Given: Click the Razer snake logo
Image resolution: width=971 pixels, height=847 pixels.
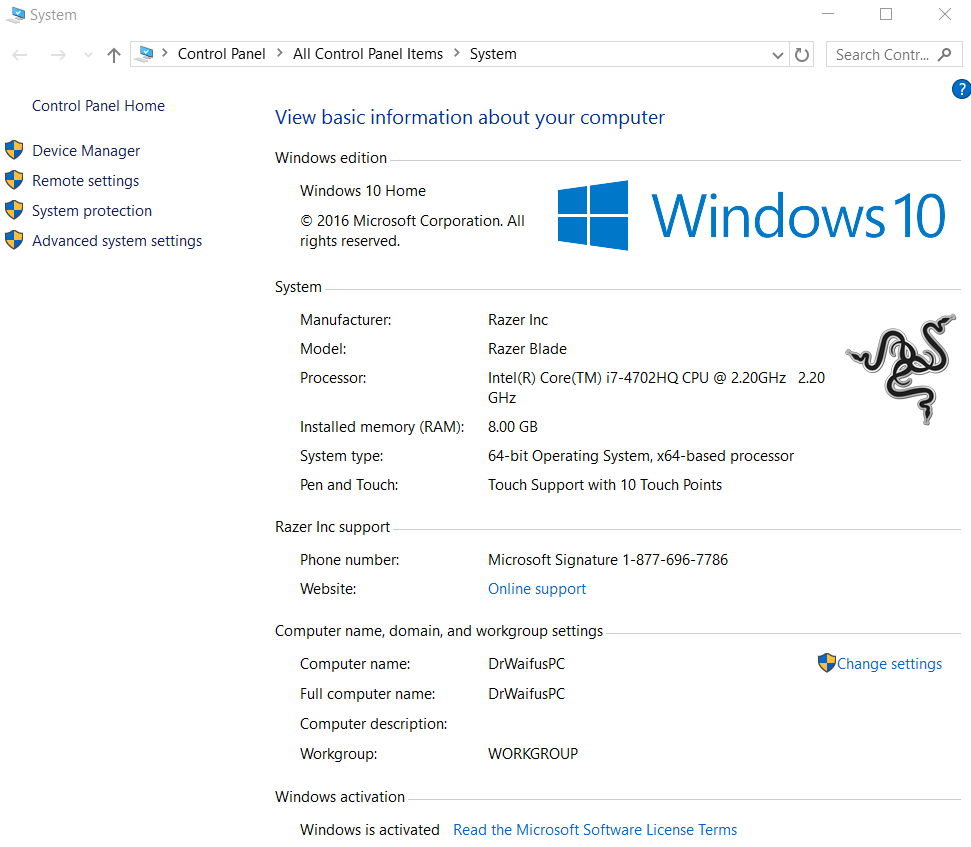Looking at the screenshot, I should click(x=900, y=368).
